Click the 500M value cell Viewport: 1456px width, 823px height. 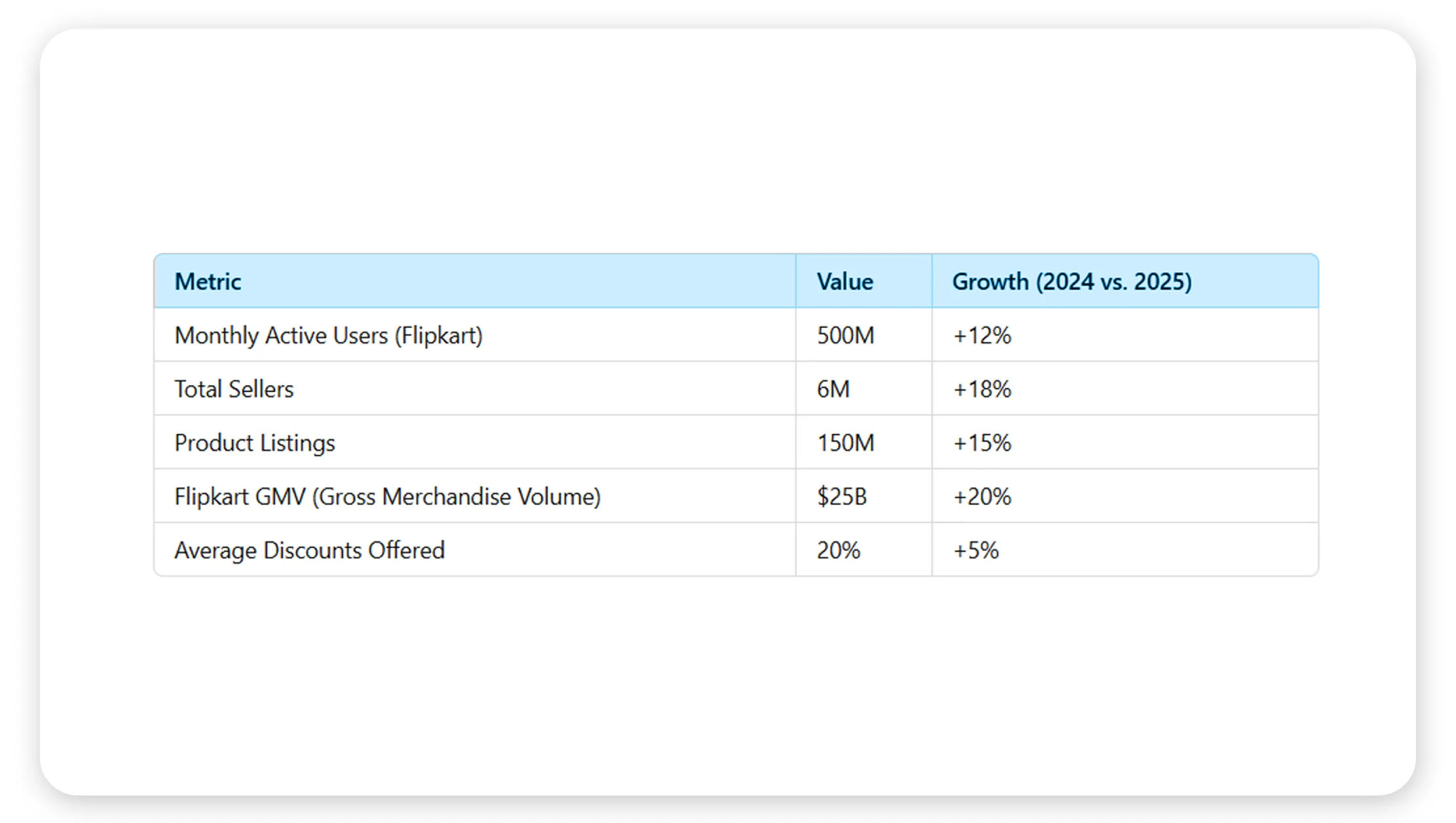tap(864, 335)
